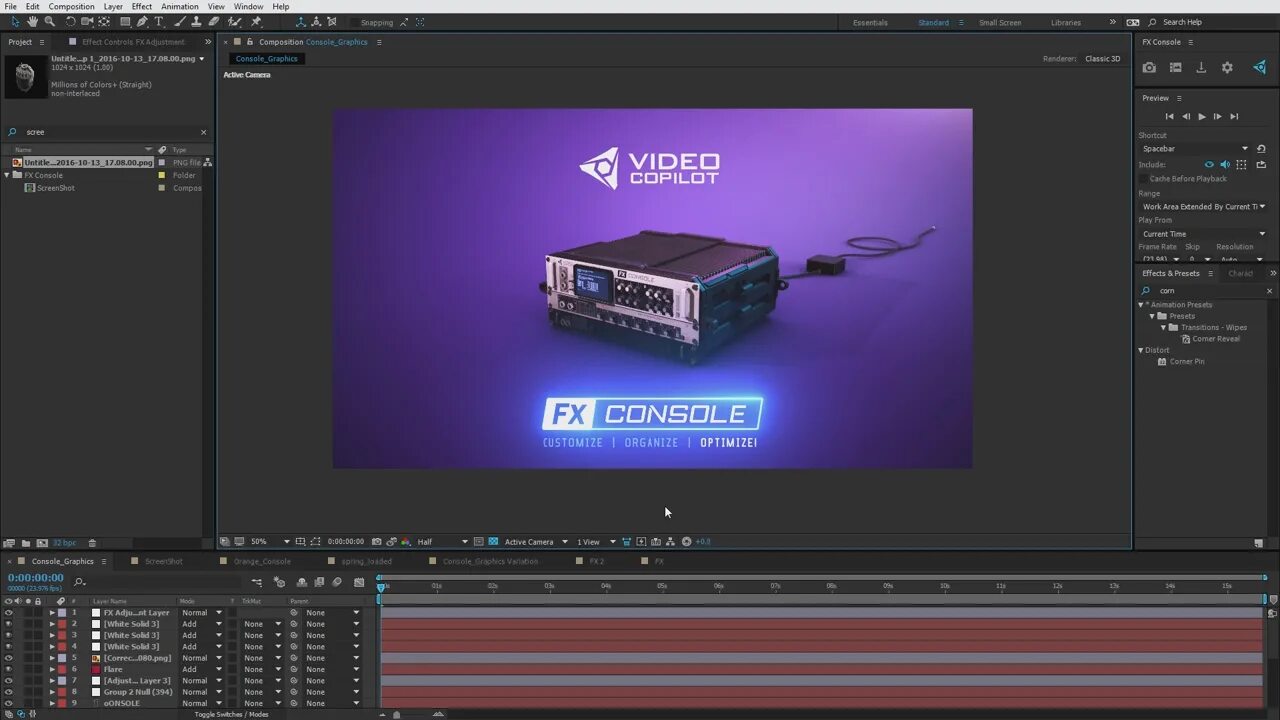The height and width of the screenshot is (720, 1280).
Task: Open the Half resolution dropdown
Action: point(442,542)
